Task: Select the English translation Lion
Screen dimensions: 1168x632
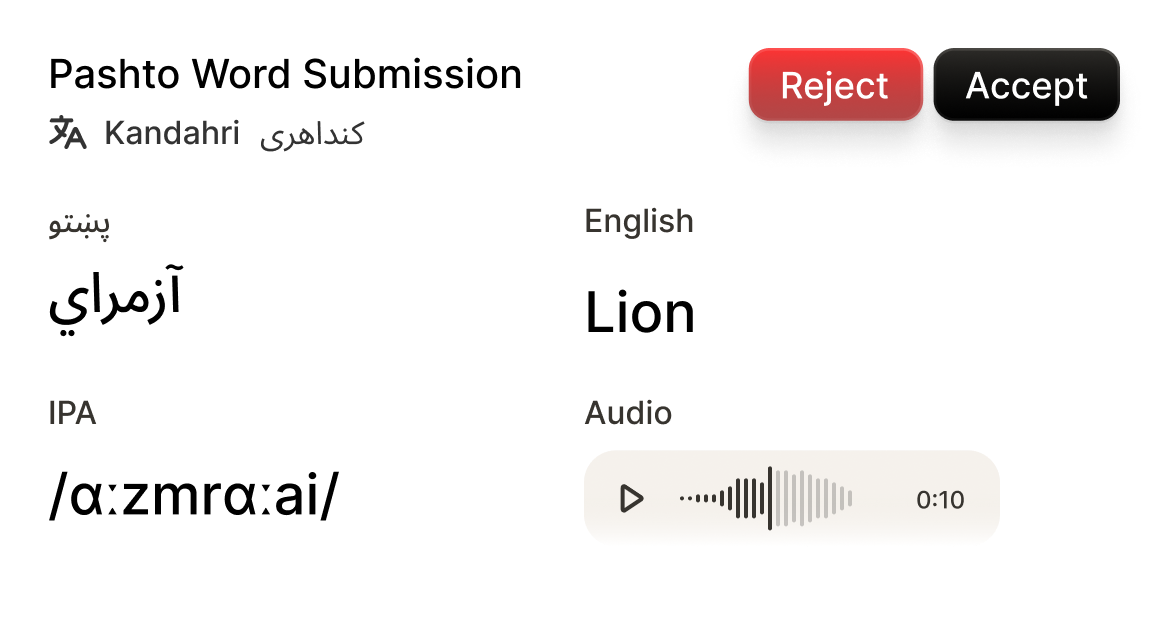Action: coord(640,313)
